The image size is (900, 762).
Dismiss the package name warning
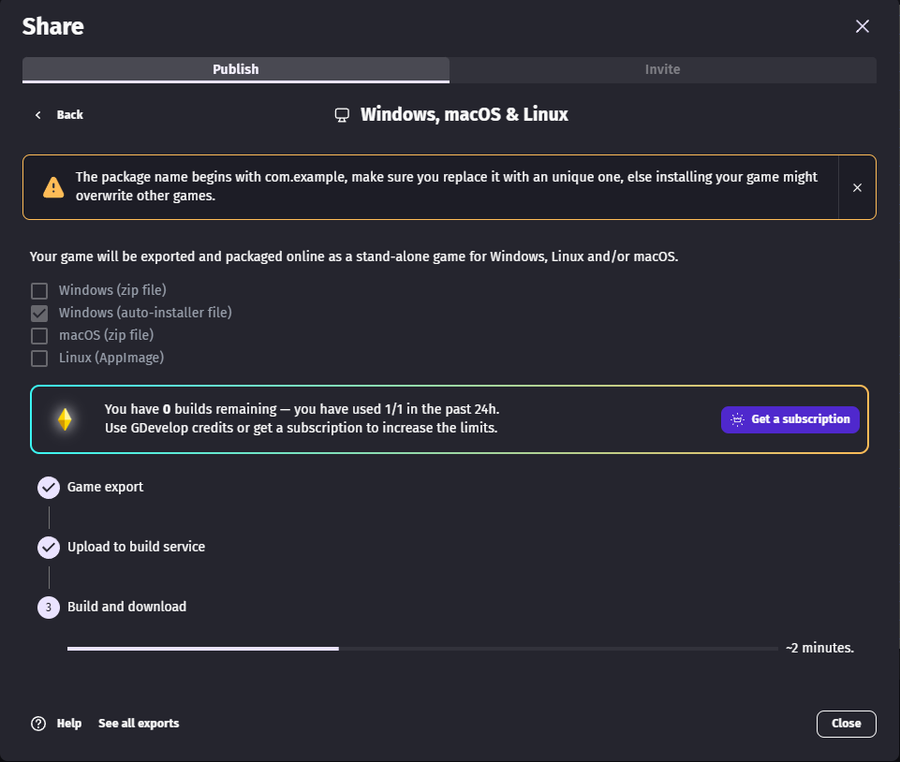pos(857,188)
